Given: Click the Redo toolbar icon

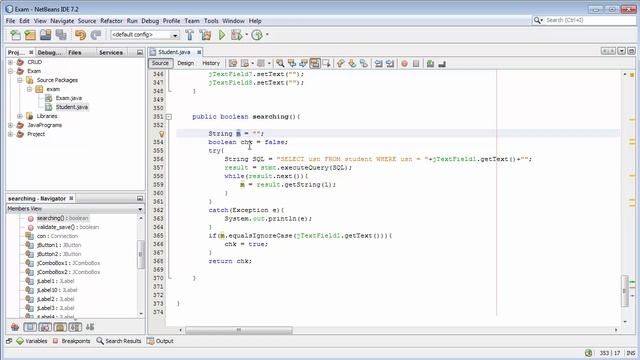Looking at the screenshot, I should click(x=96, y=35).
